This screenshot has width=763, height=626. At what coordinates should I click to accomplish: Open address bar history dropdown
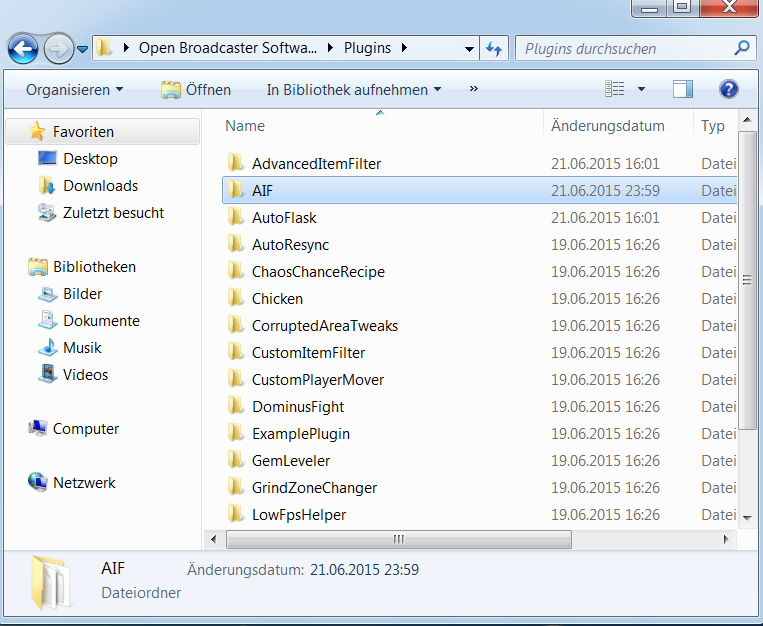[x=469, y=49]
